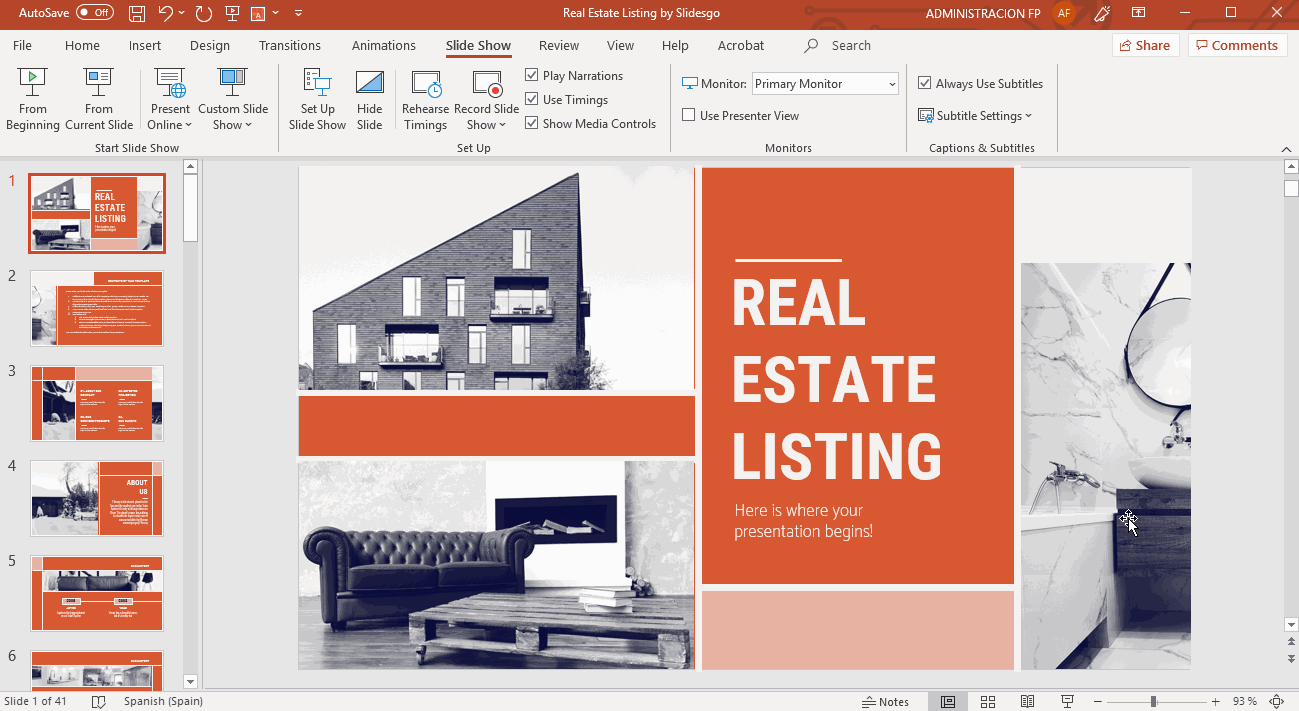
Task: Uncheck Play Narrations
Action: [x=532, y=76]
